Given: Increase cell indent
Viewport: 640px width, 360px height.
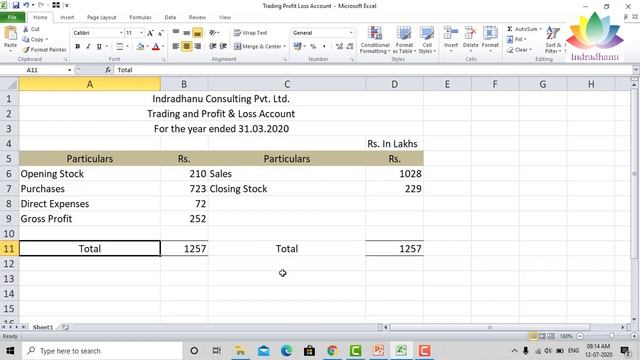Looking at the screenshot, I should (223, 47).
